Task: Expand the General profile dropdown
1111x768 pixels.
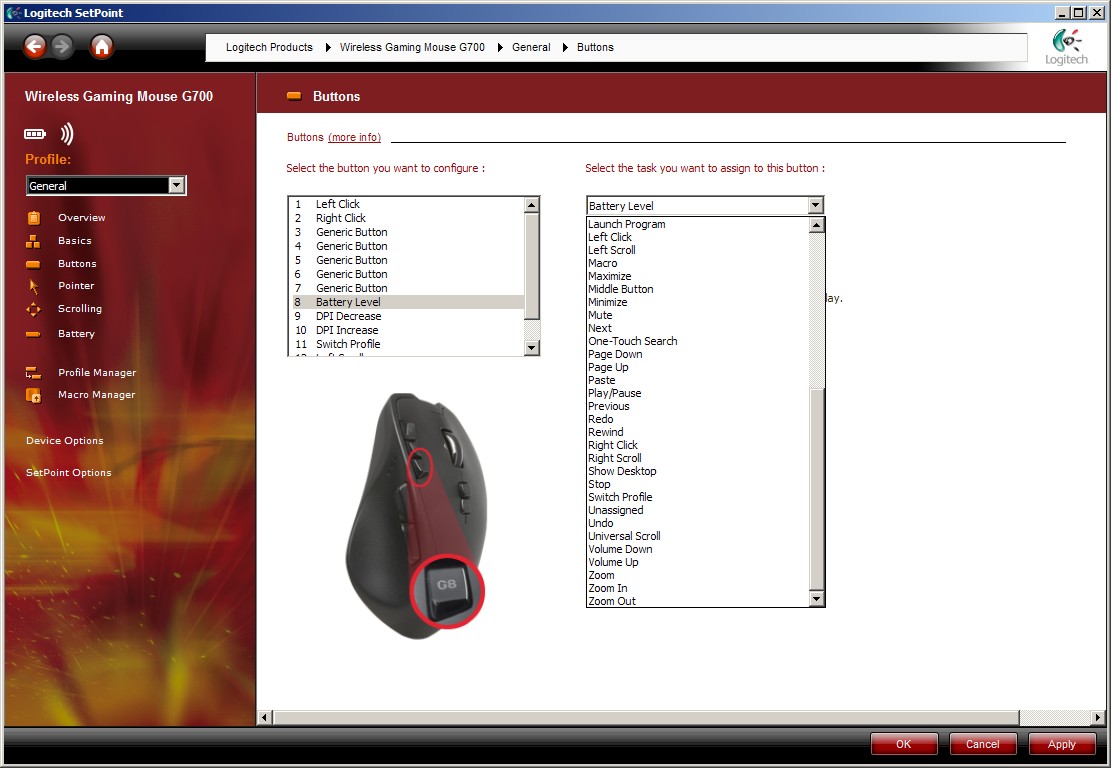Action: (x=176, y=186)
